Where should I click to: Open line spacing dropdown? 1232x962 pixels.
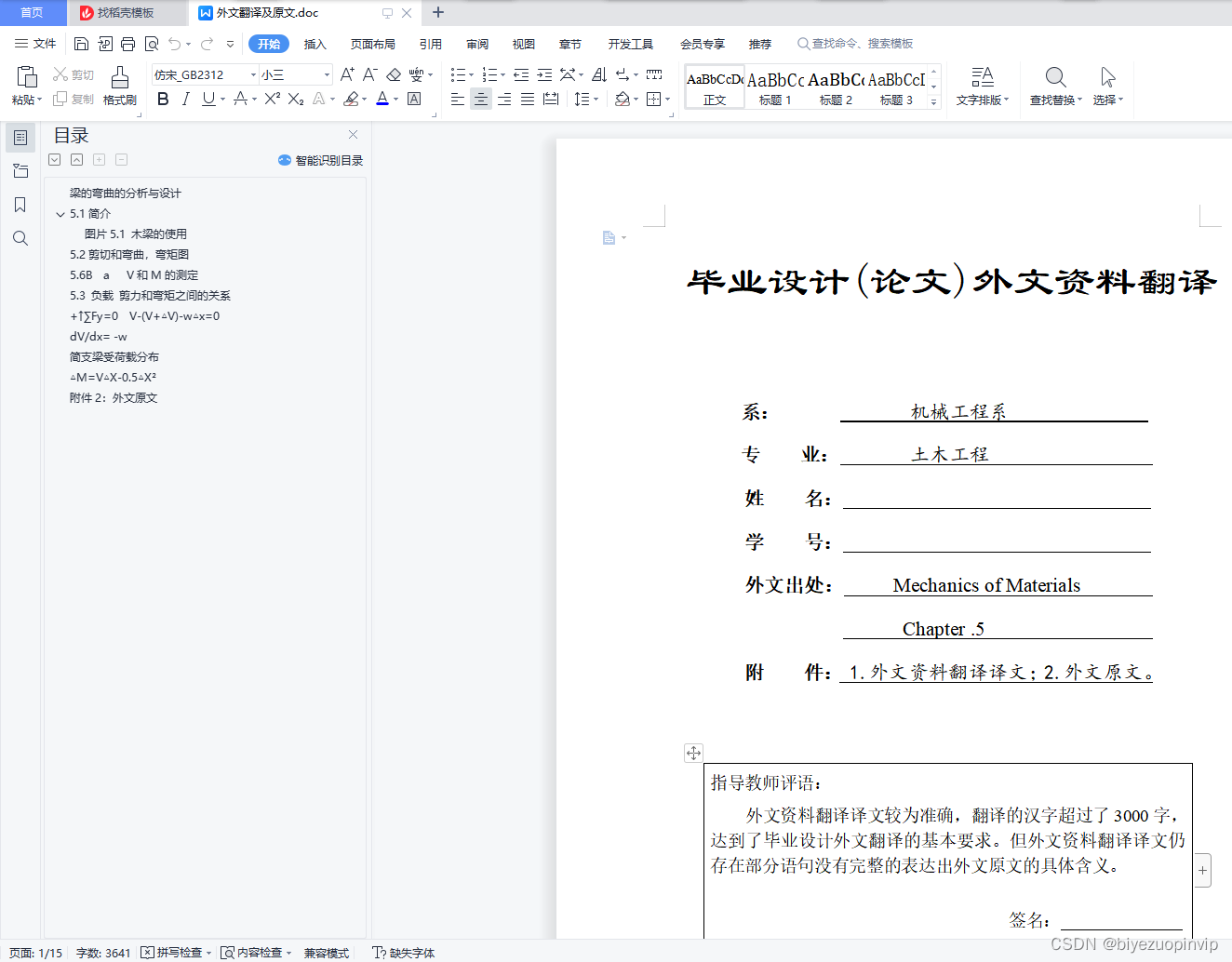coord(596,100)
